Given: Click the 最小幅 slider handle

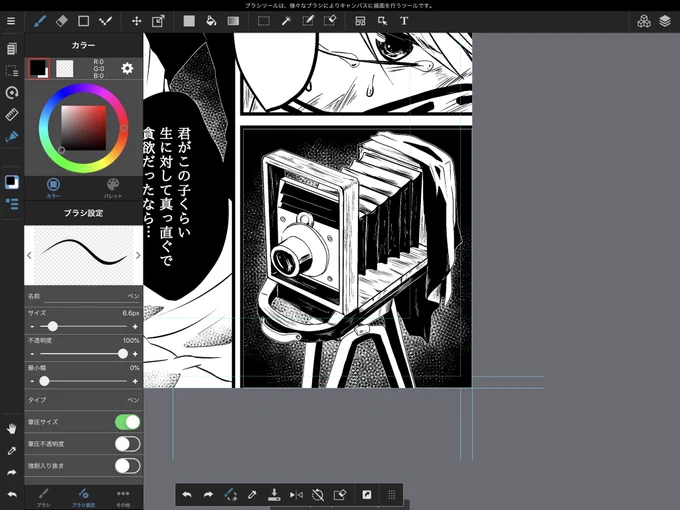Looking at the screenshot, I should tap(44, 381).
